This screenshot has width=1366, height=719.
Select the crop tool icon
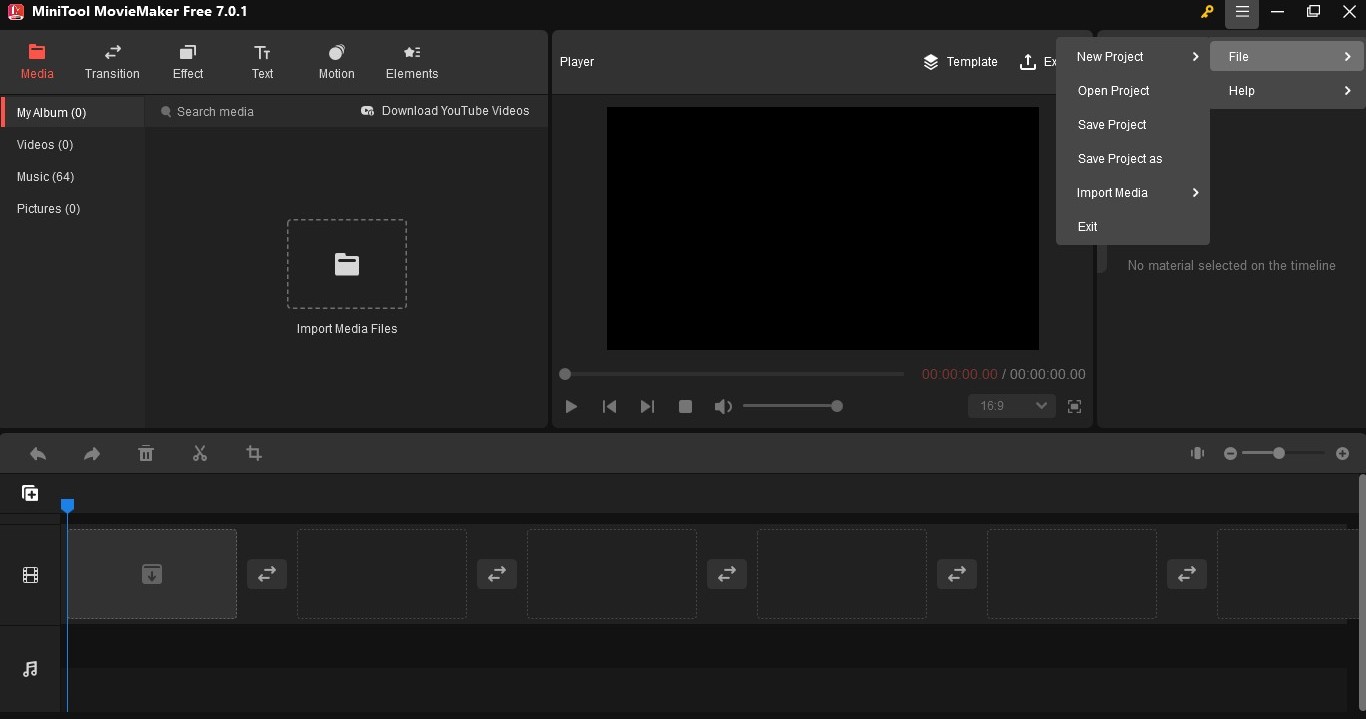pyautogui.click(x=254, y=454)
